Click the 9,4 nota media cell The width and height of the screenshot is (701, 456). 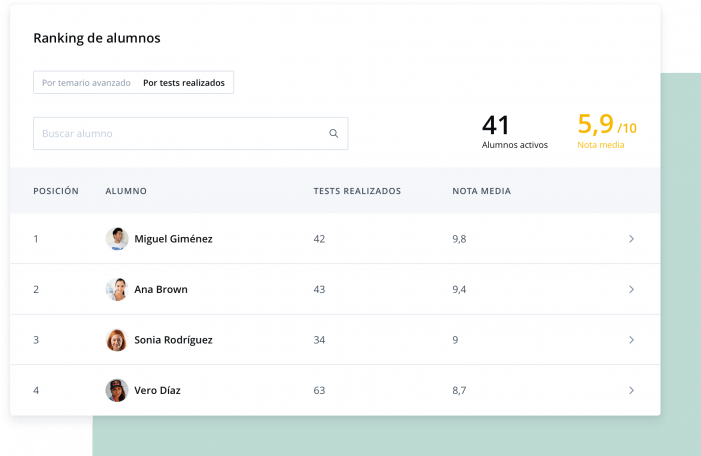459,289
